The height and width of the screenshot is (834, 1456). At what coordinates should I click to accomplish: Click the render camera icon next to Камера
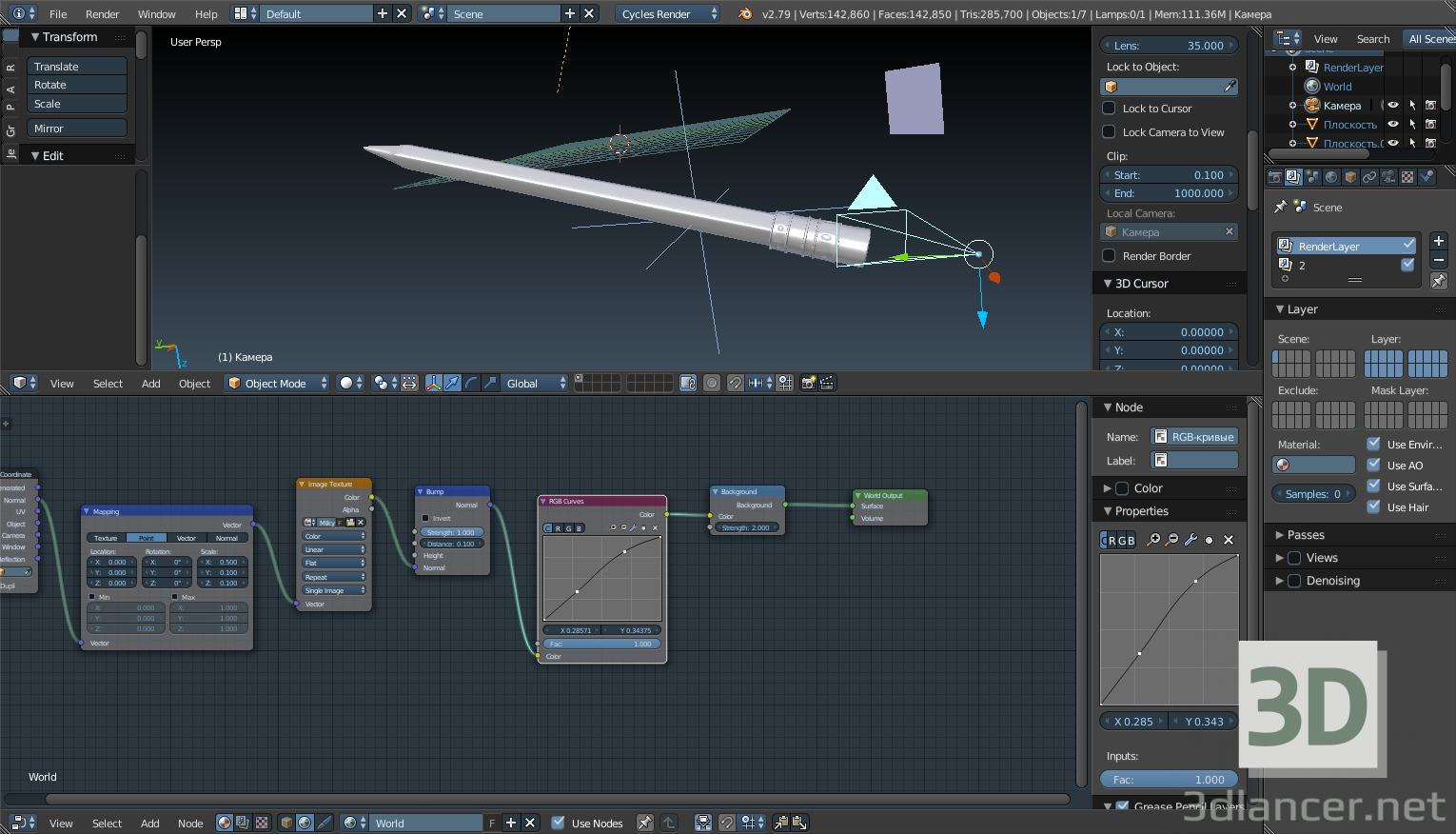pos(1431,105)
